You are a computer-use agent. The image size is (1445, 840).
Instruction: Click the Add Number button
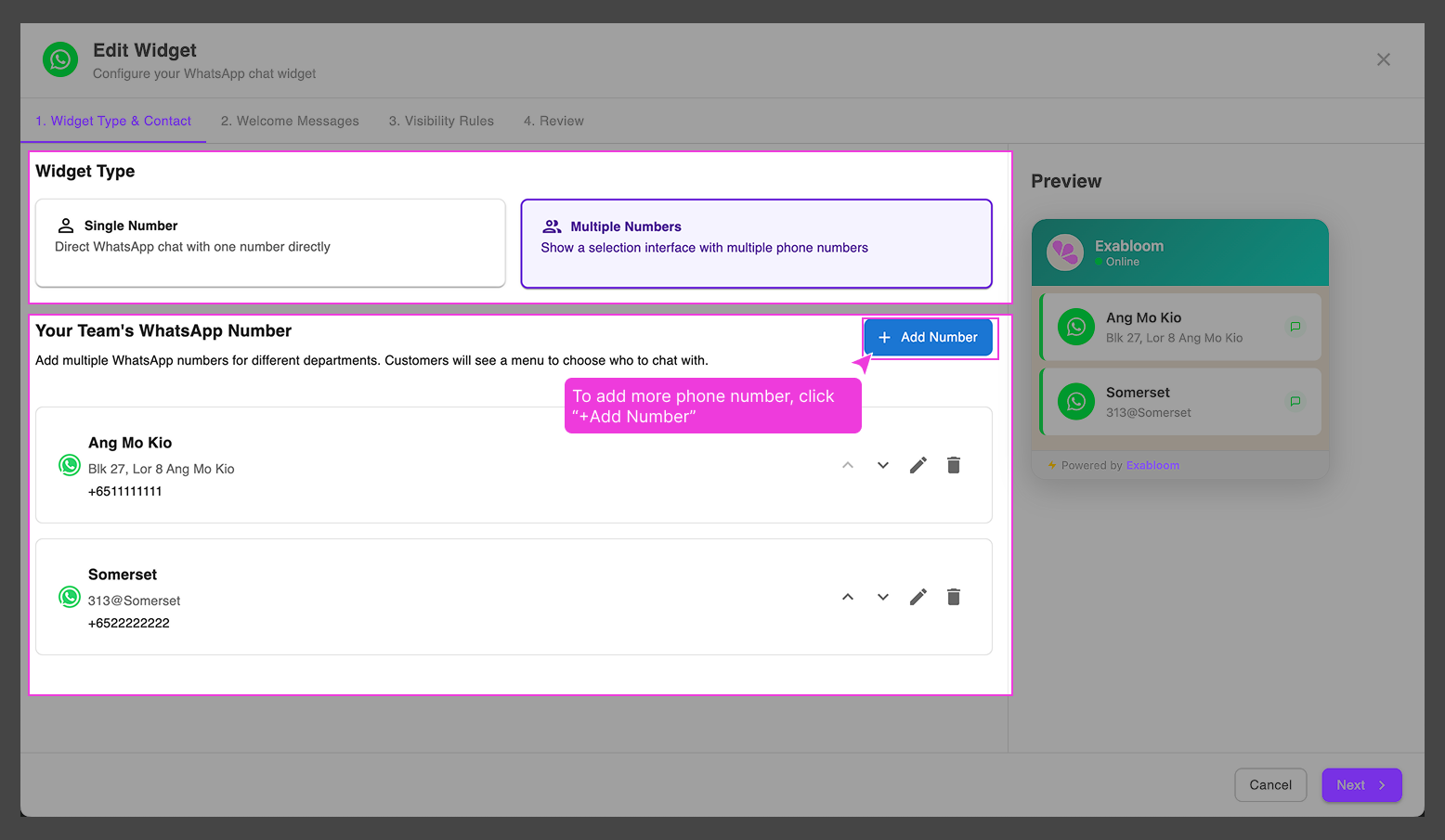pos(929,337)
